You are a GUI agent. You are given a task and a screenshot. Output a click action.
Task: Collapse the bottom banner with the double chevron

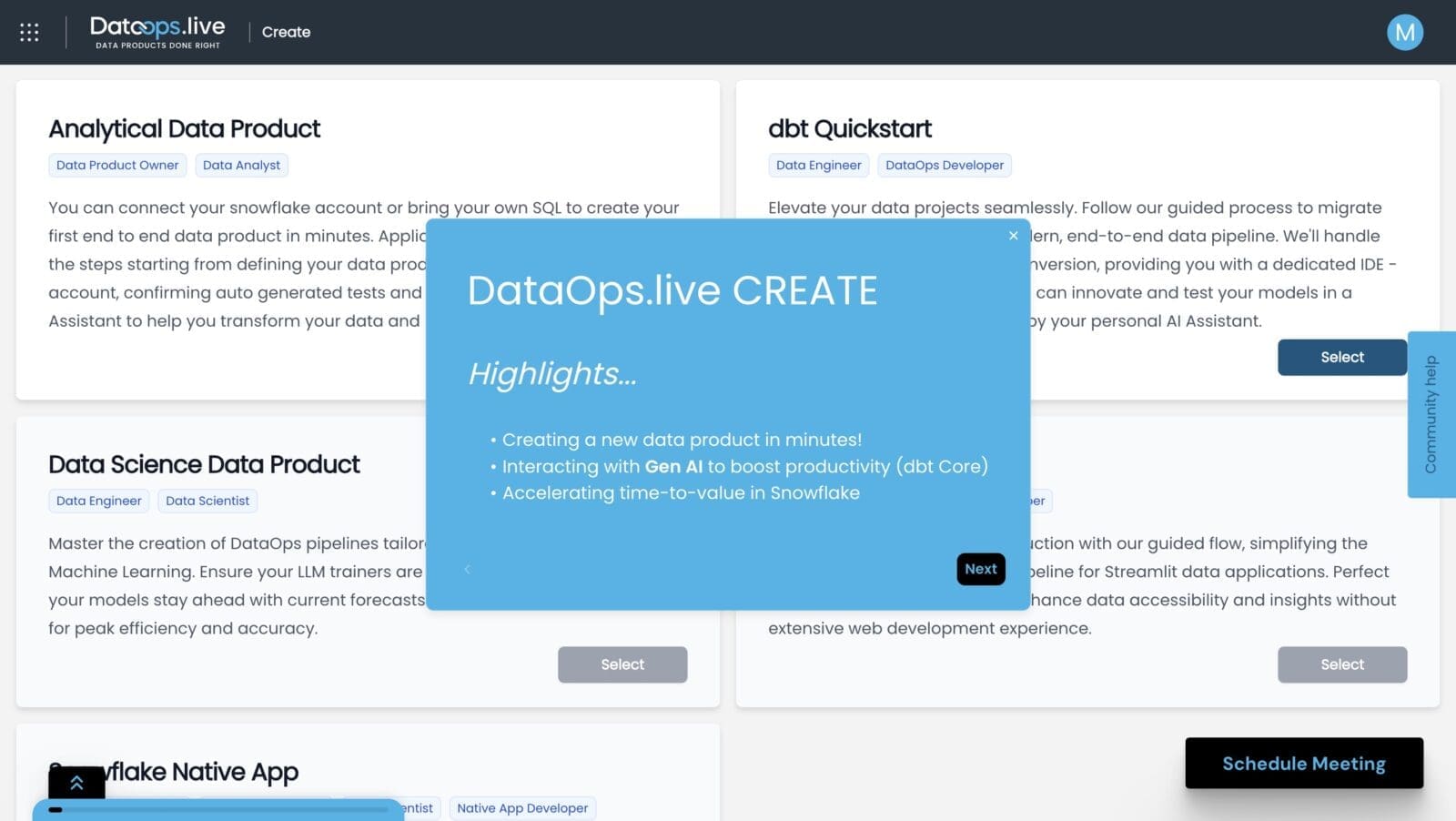[x=78, y=781]
